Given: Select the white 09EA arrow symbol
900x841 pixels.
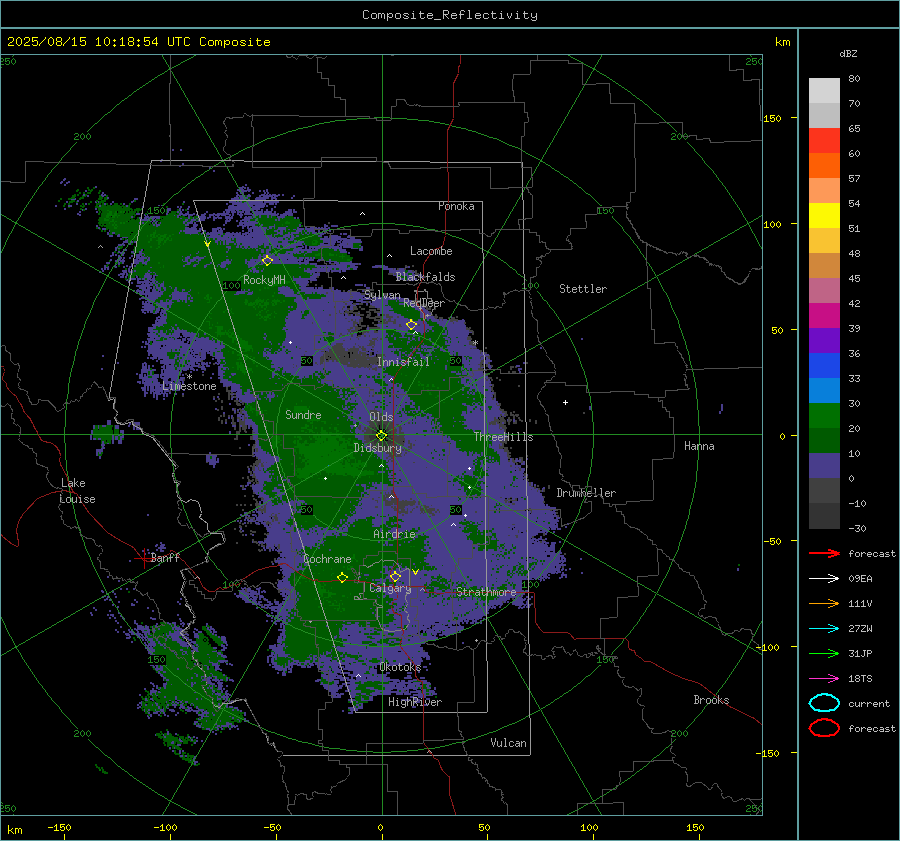Looking at the screenshot, I should pyautogui.click(x=824, y=578).
